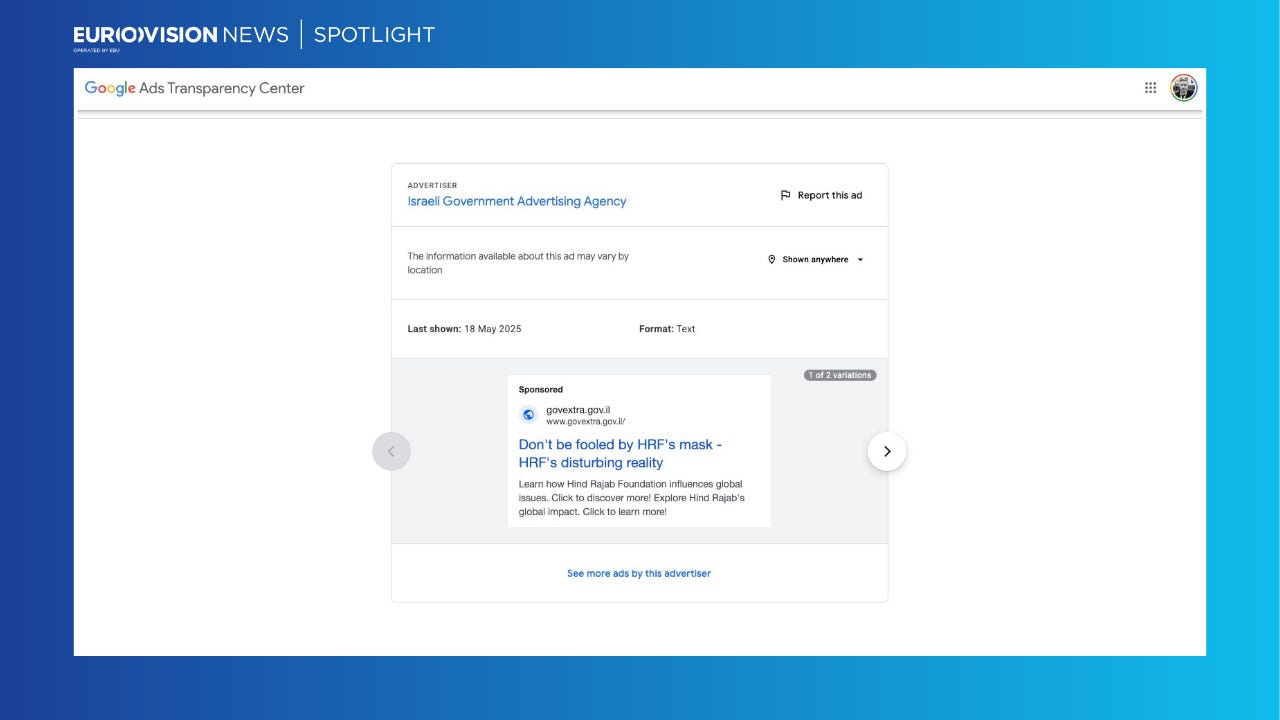Click the Format: Text label
Image resolution: width=1280 pixels, height=720 pixels.
click(667, 329)
